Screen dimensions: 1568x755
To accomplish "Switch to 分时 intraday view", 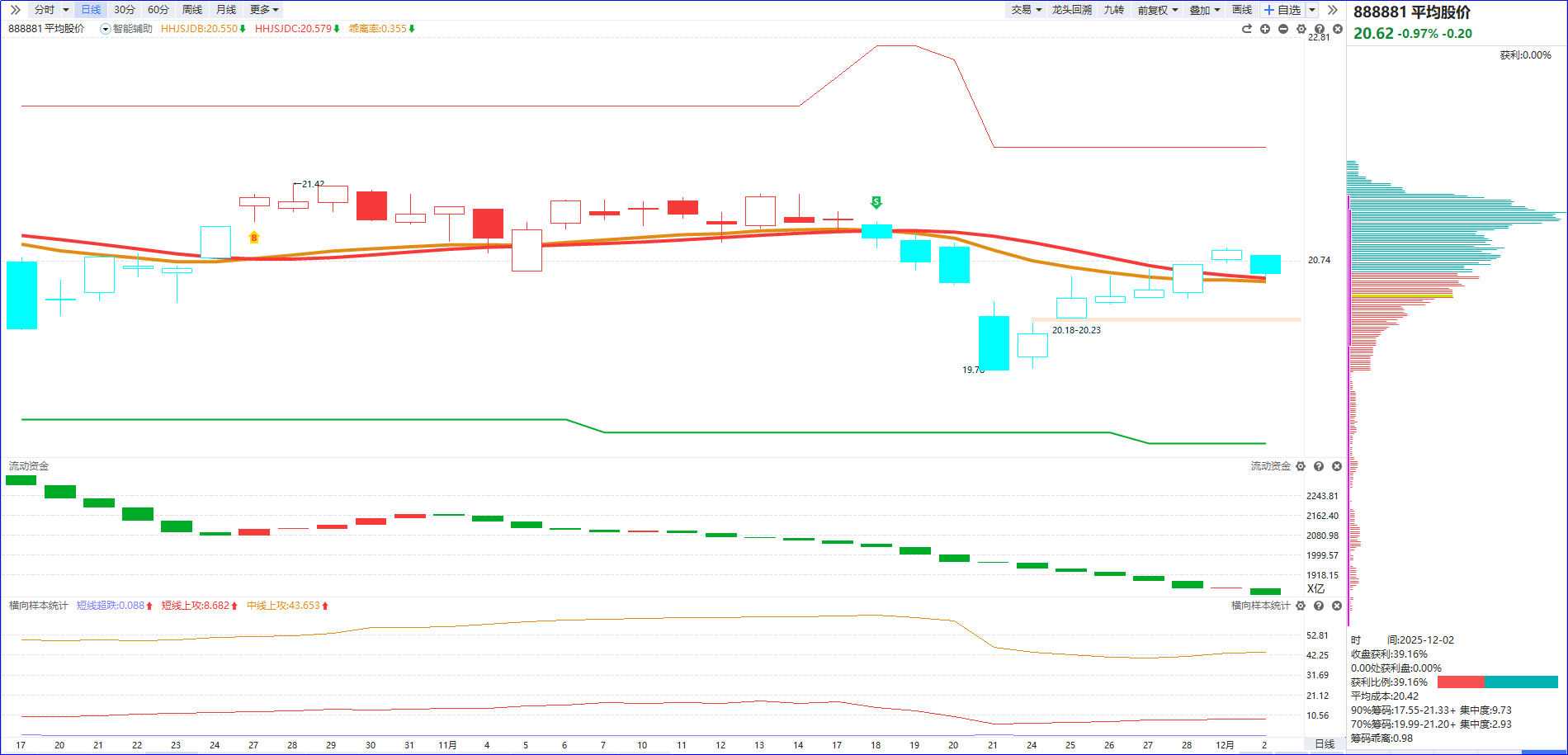I will click(x=45, y=10).
